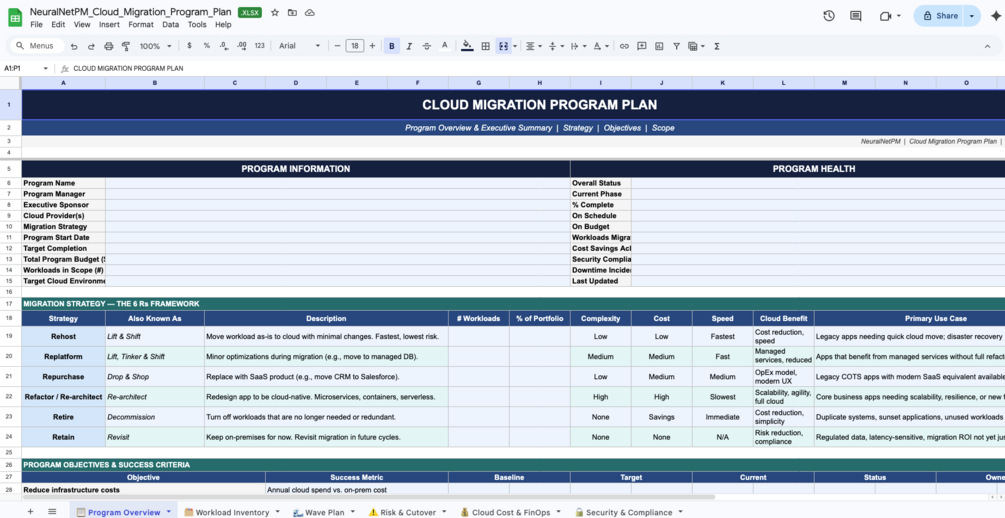Open the Insert menu
Viewport: 1005px width, 518px height.
(109, 24)
